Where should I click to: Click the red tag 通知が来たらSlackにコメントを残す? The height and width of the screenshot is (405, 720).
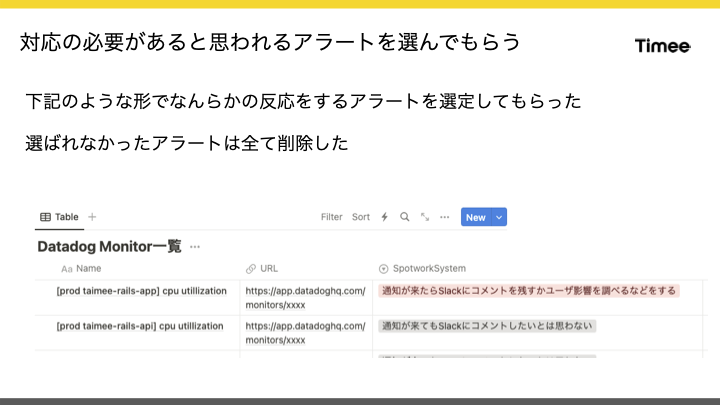[529, 291]
